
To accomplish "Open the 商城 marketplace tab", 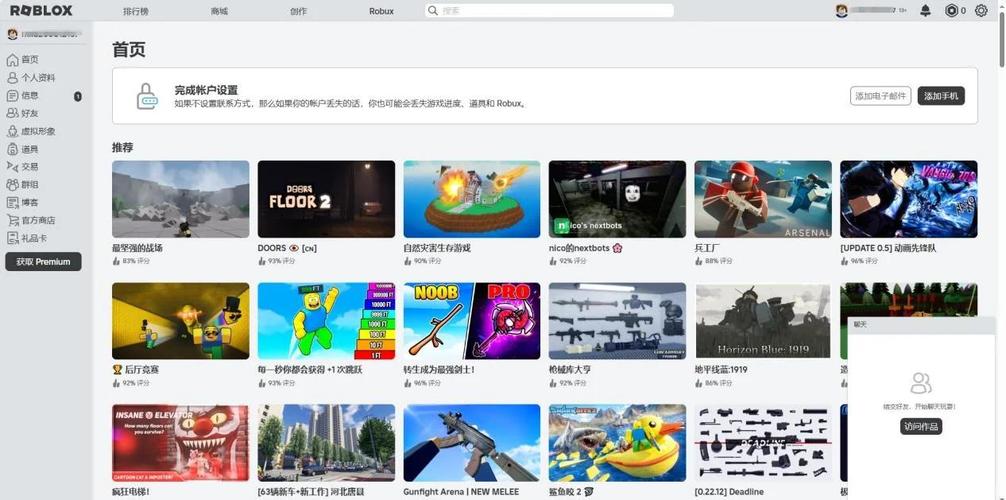I will [x=219, y=11].
